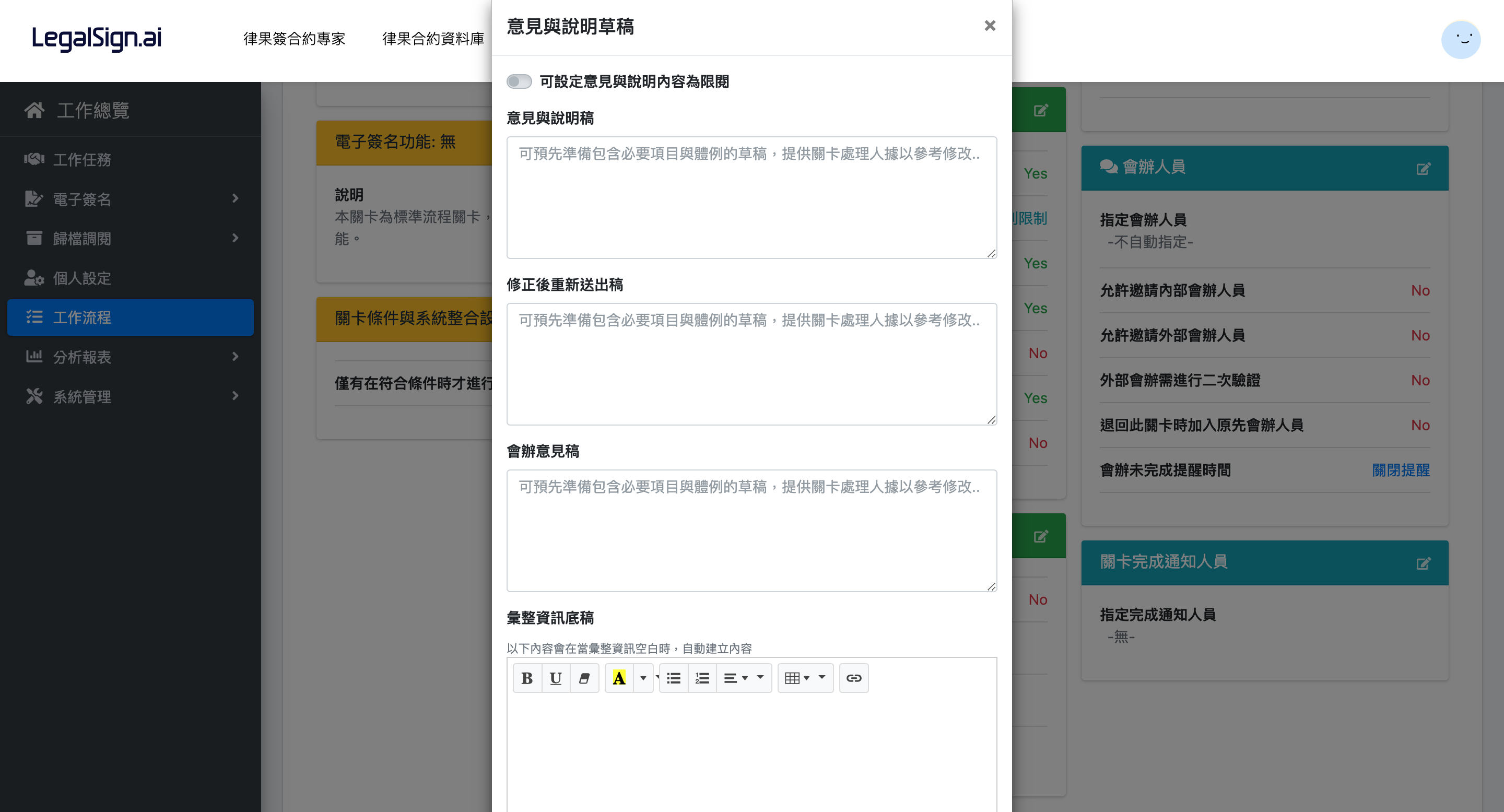The height and width of the screenshot is (812, 1504).
Task: Click the 分析報表 sidebar item
Action: 130,357
